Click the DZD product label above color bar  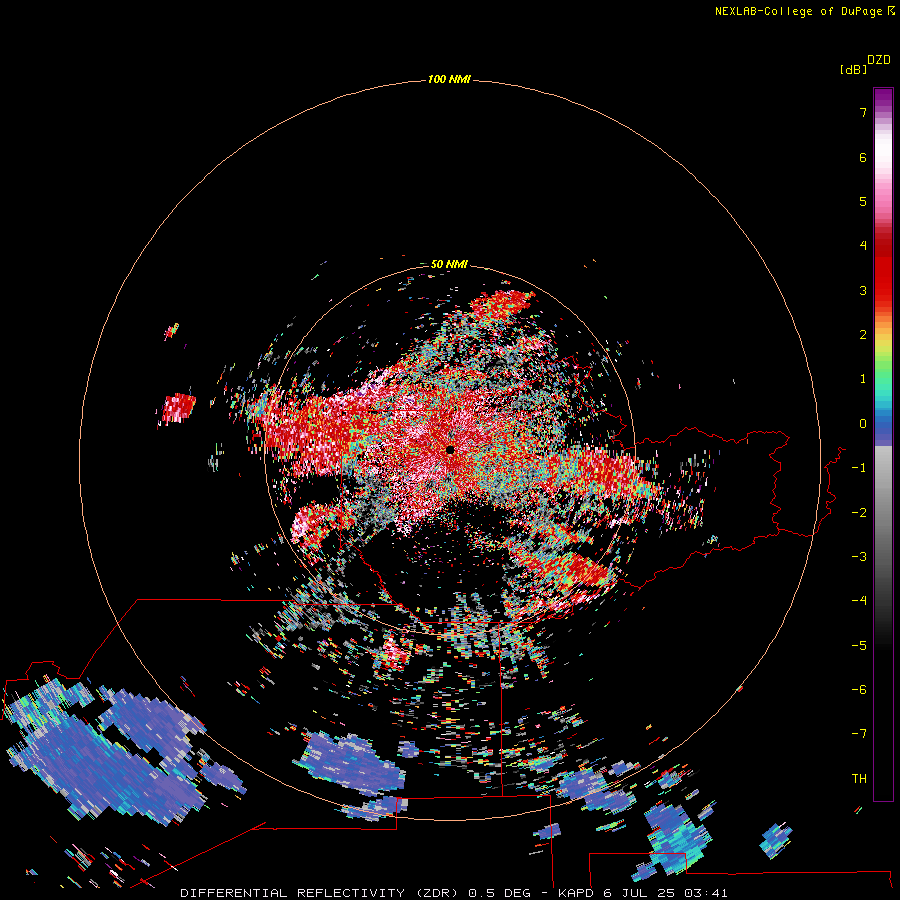(879, 60)
